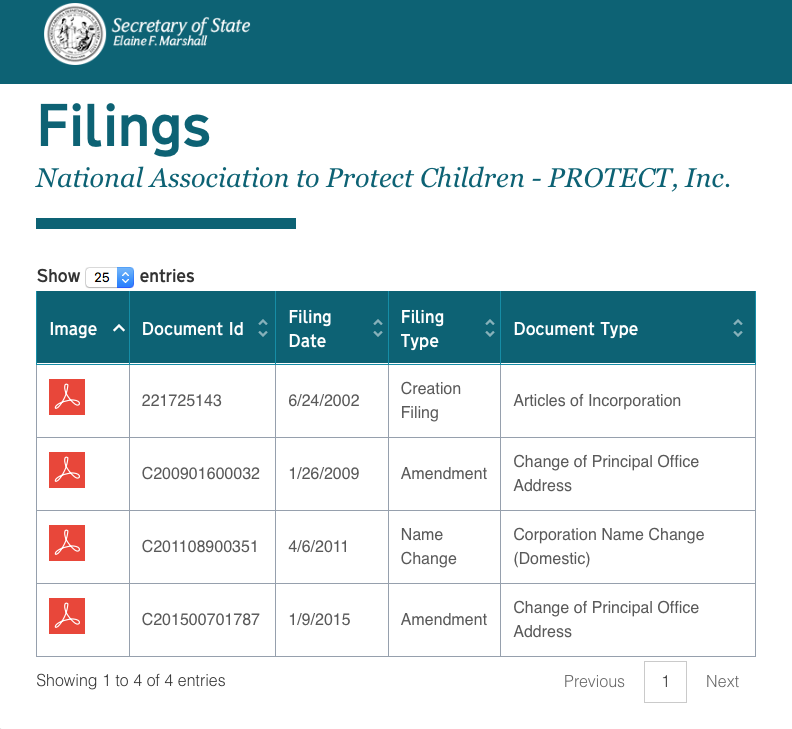The image size is (792, 729).
Task: Click the Filing Date column header text
Action: [x=310, y=329]
